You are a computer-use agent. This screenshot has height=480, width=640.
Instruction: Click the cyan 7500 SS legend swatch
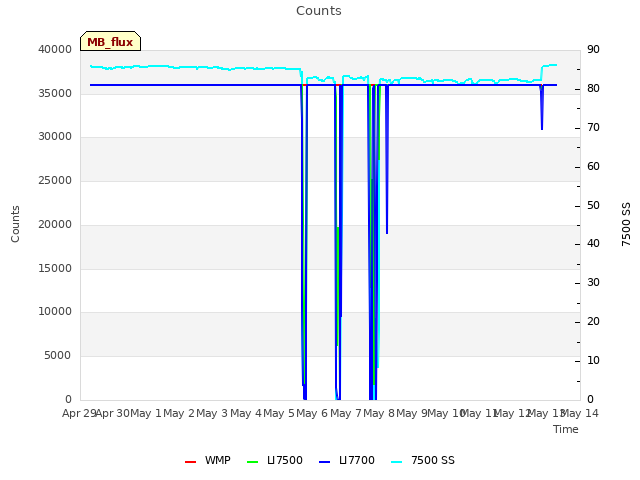(396, 462)
